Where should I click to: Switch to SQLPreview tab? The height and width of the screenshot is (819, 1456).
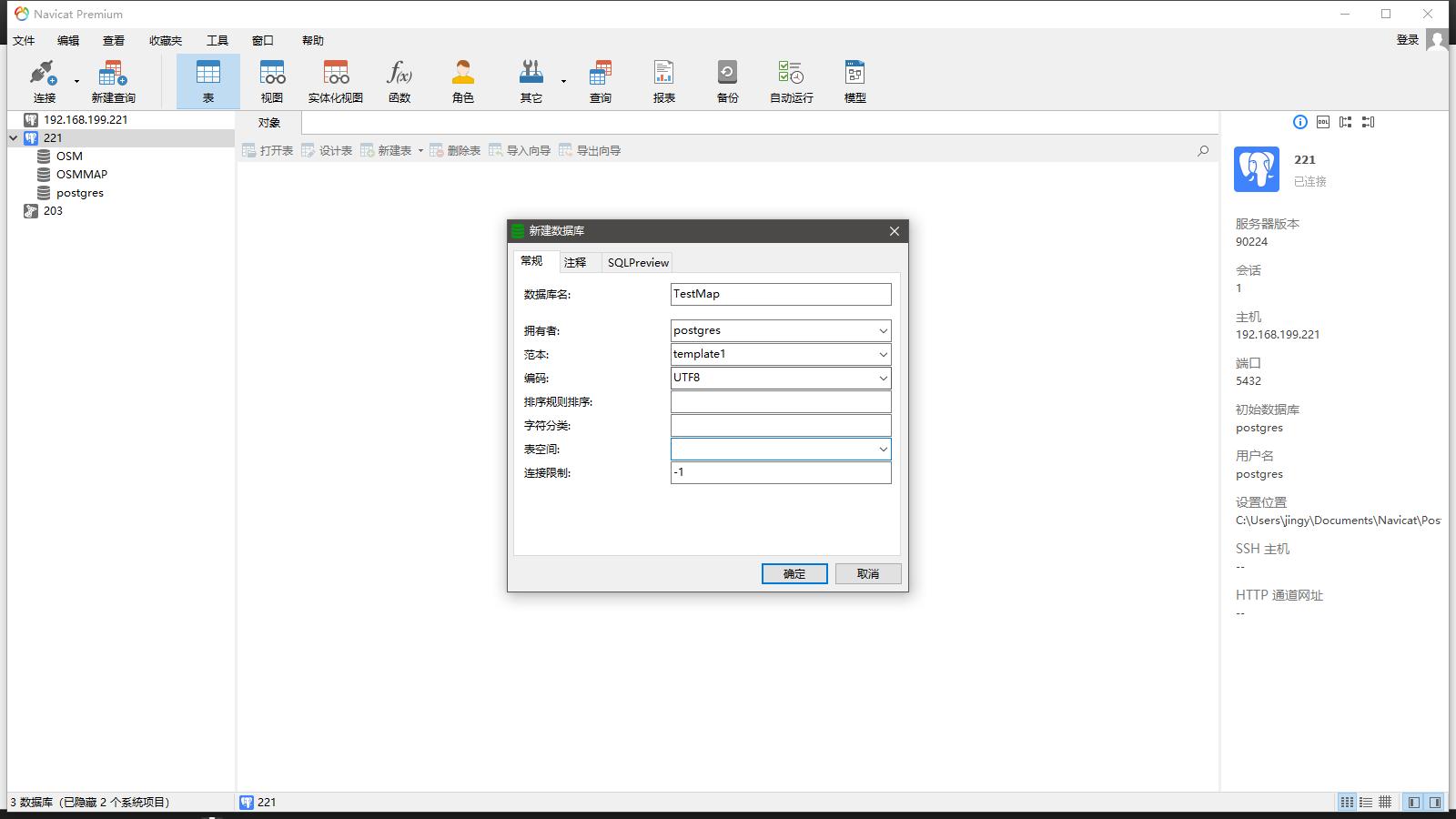tap(638, 262)
